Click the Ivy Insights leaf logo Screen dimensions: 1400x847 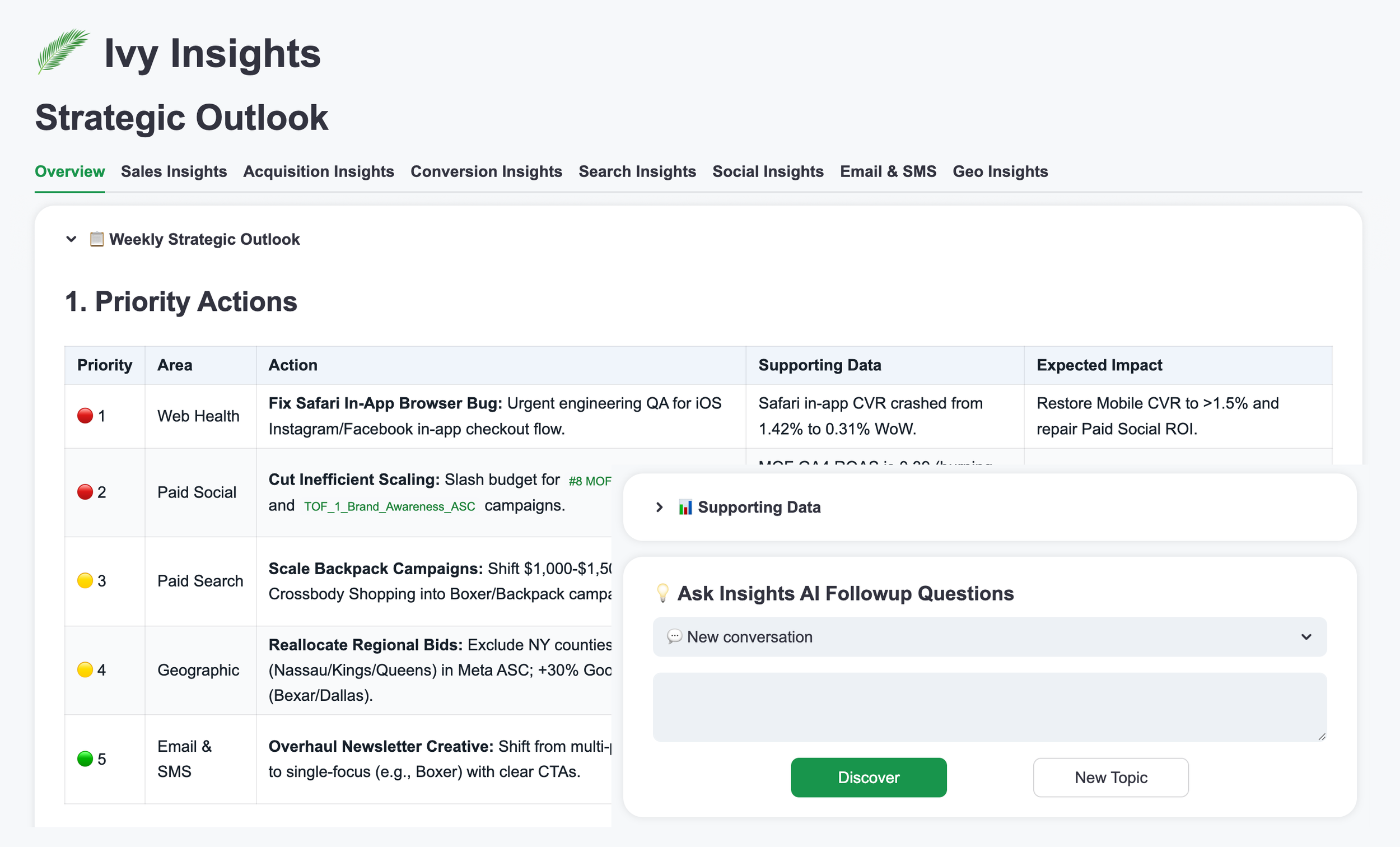point(63,51)
